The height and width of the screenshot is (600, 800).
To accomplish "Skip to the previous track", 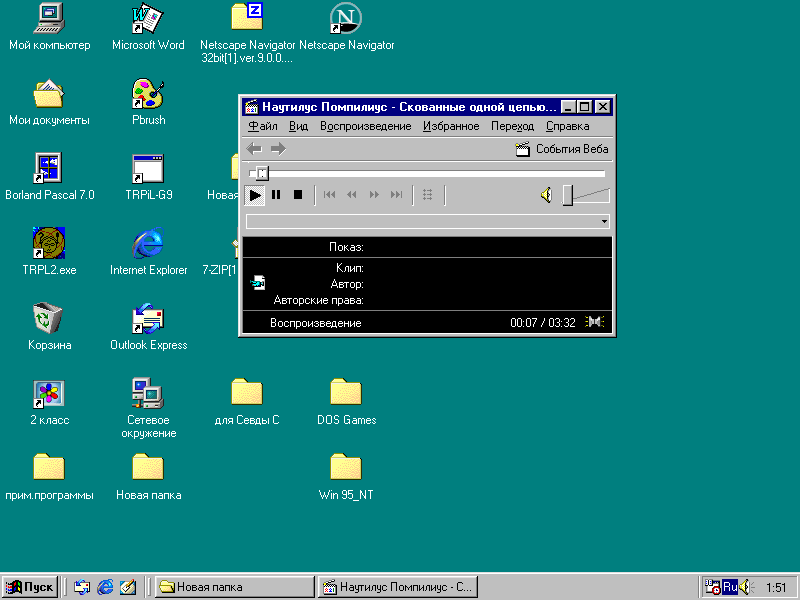I will 329,195.
